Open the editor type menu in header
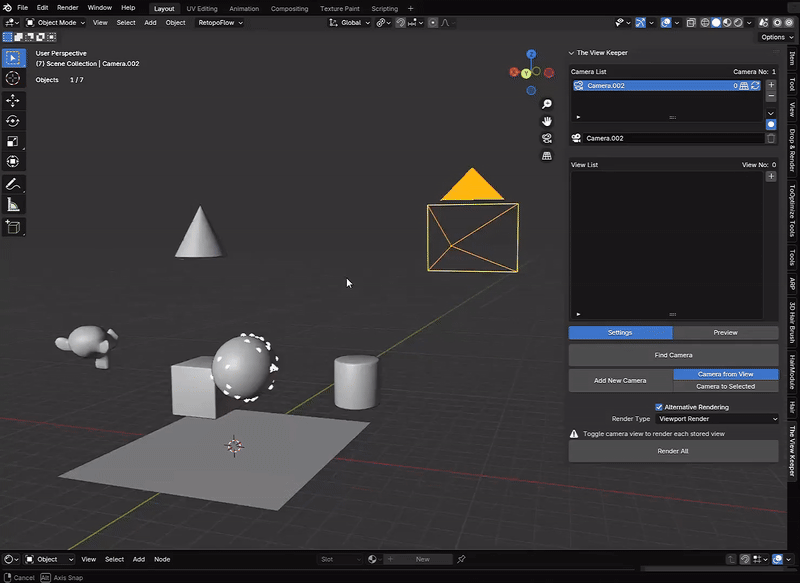 [11, 22]
